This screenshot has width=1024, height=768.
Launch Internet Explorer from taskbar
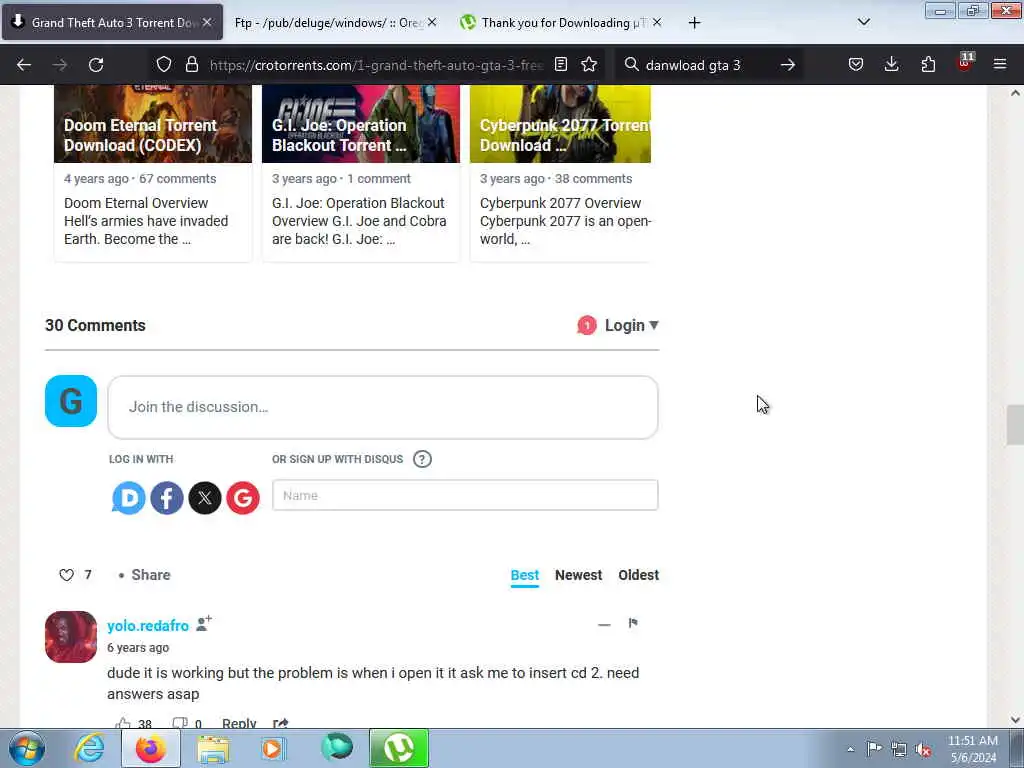pos(89,748)
